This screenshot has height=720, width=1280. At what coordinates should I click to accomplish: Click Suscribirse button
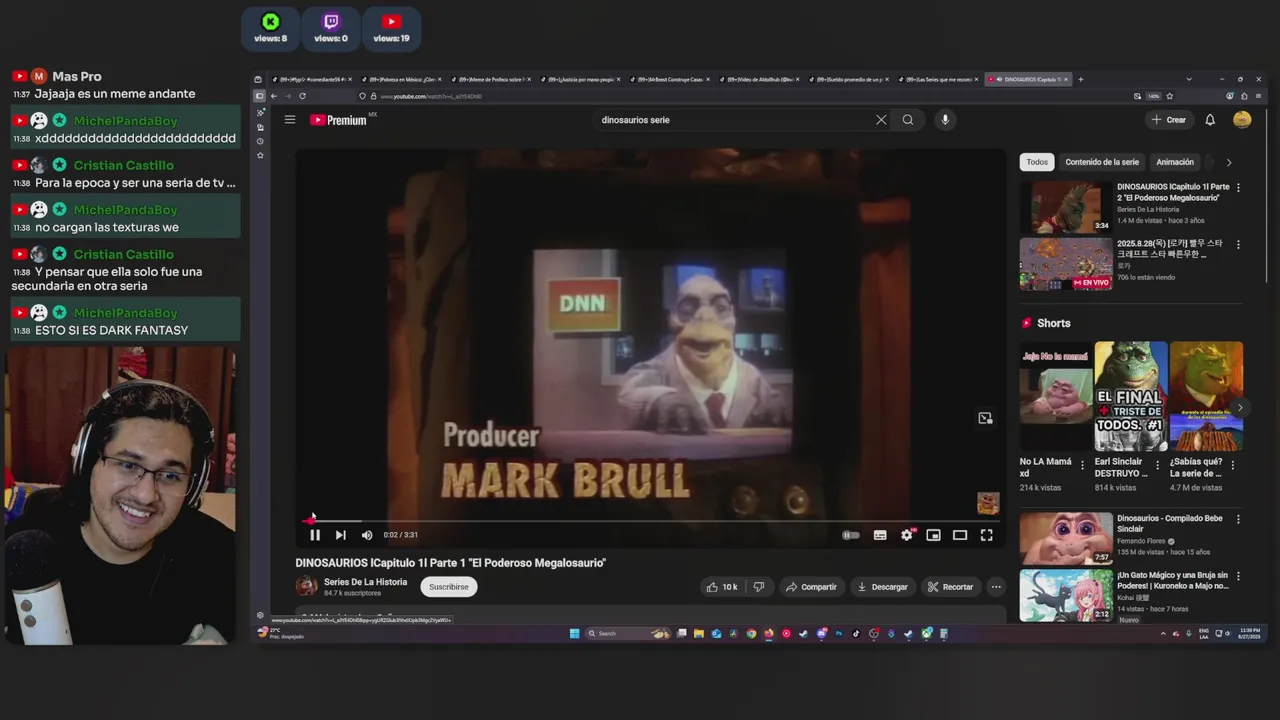coord(449,587)
